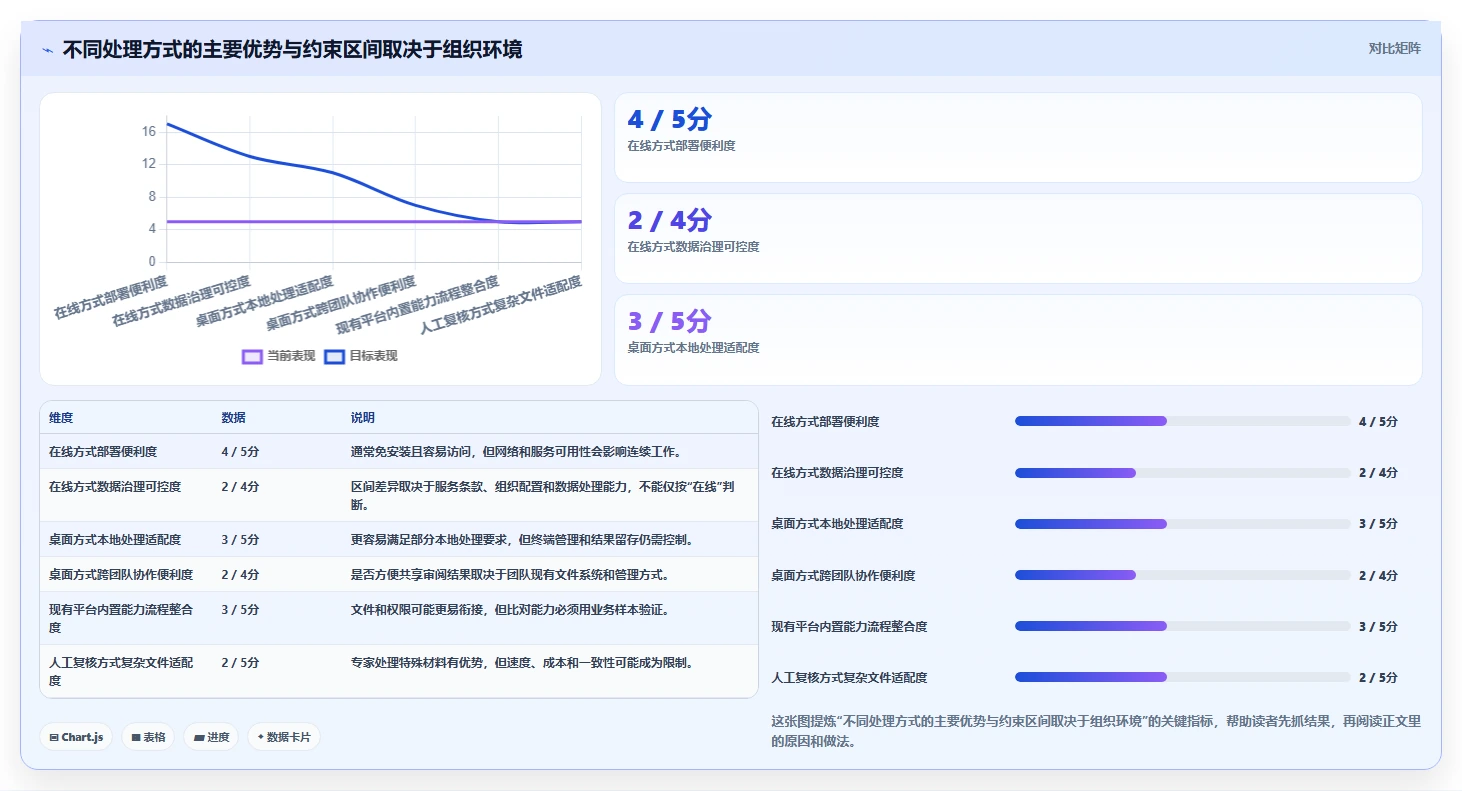Click the 进度 chip
Viewport: 1462px width, 791px height.
(211, 737)
